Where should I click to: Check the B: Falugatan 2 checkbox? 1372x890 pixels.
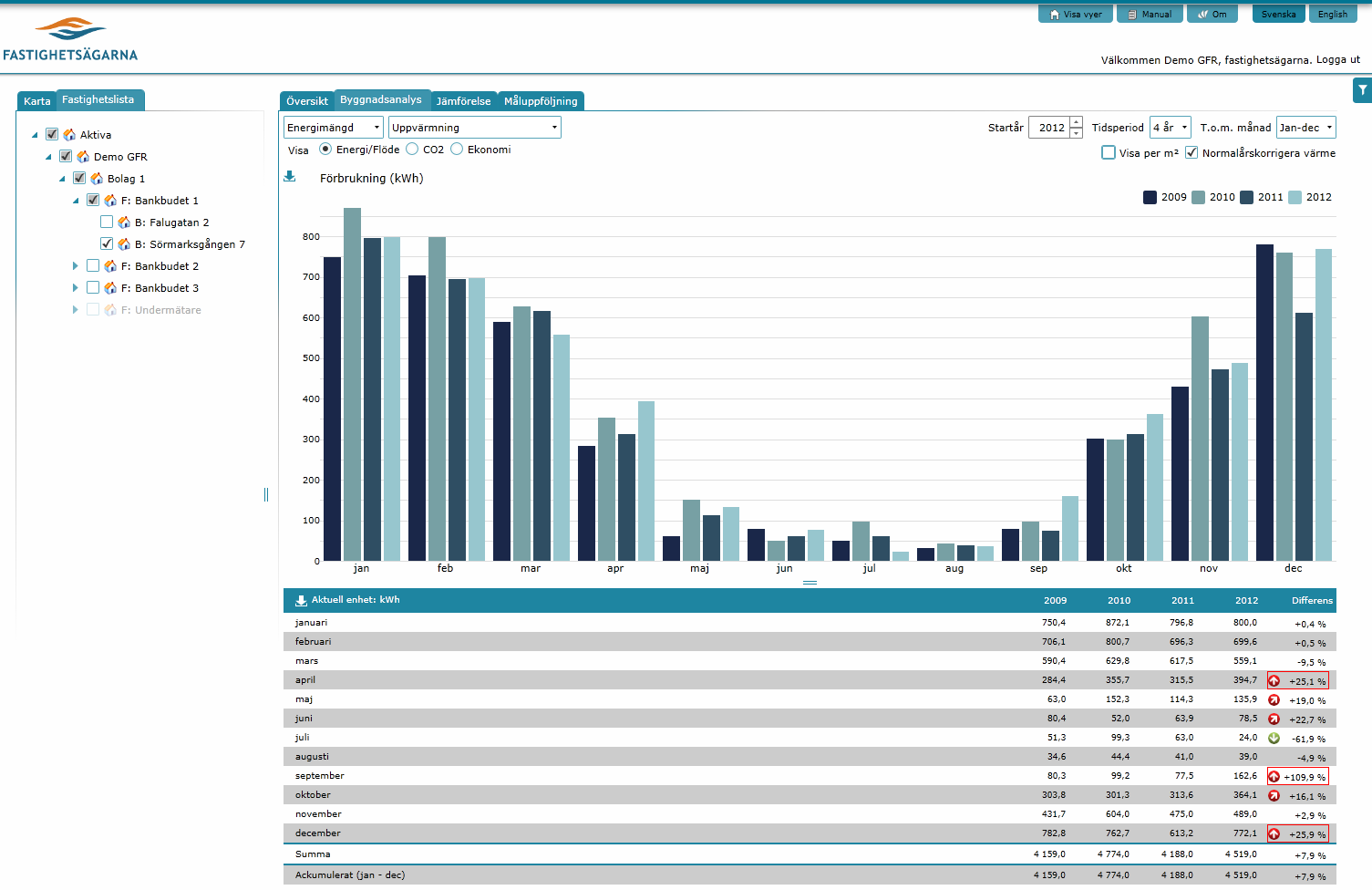click(x=107, y=222)
